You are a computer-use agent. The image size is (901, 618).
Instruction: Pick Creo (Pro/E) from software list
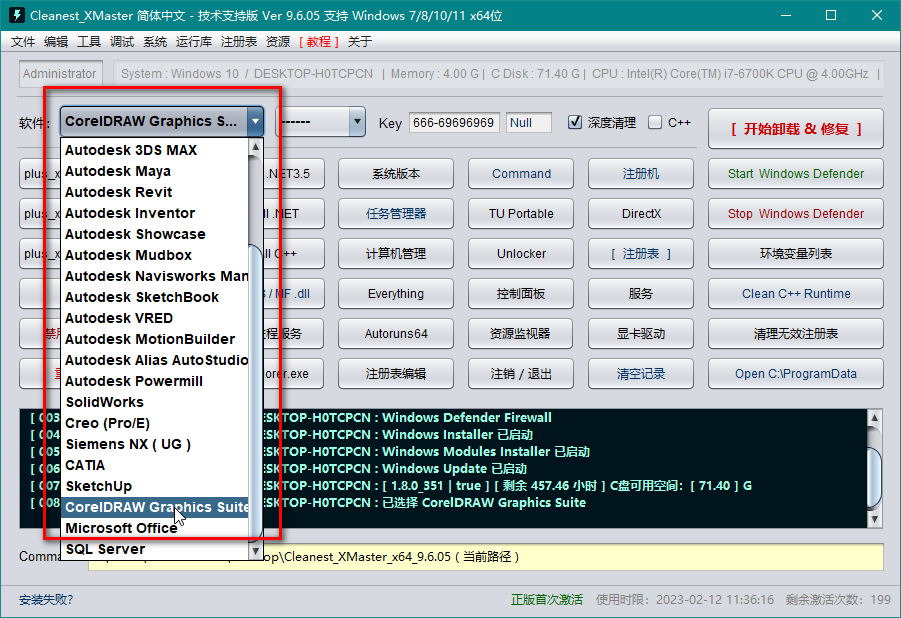pos(155,423)
